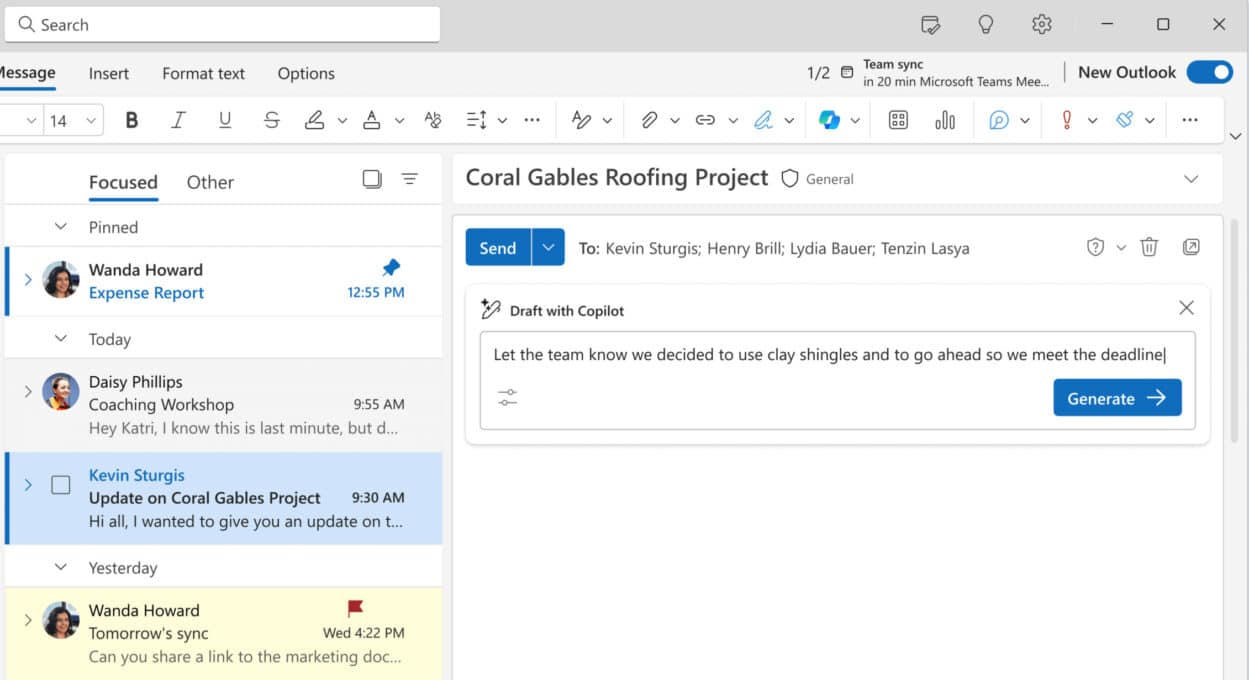Unpin the Wanda Howard Expense Report email
The height and width of the screenshot is (680, 1249).
click(x=391, y=268)
